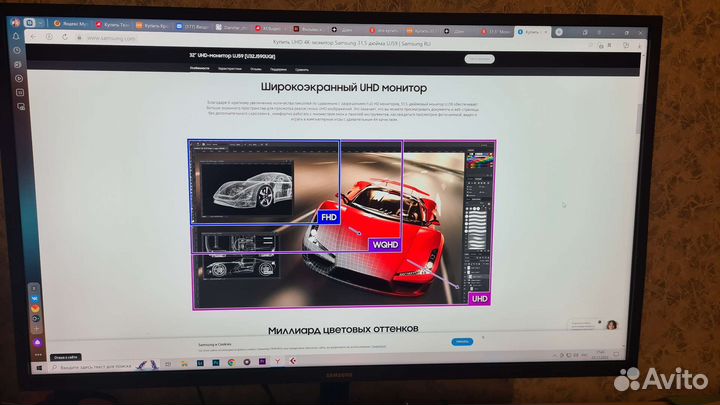
Task: Switch to the first Yandex tab
Action: click(x=70, y=23)
